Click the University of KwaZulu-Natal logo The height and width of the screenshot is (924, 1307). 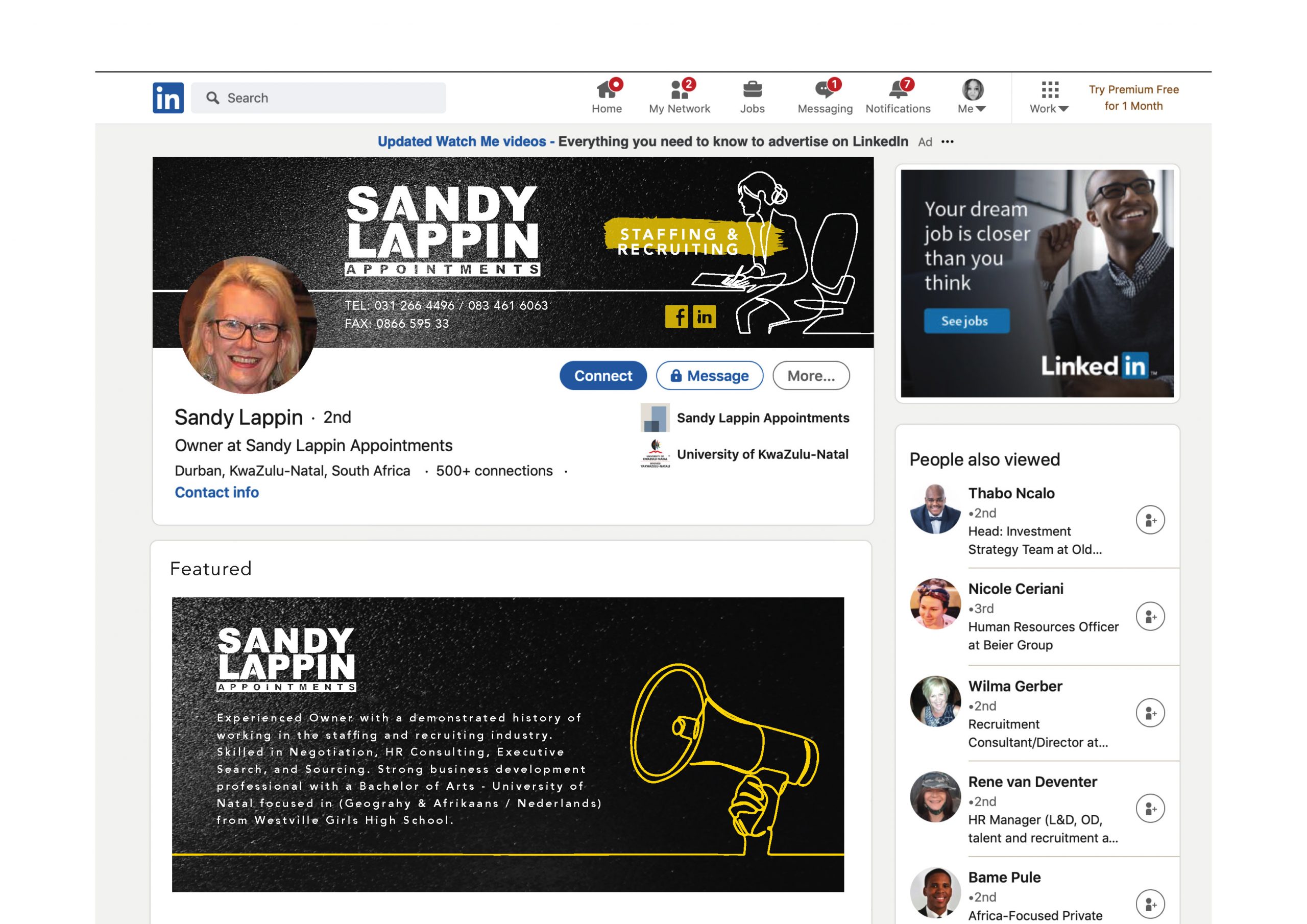pos(655,454)
